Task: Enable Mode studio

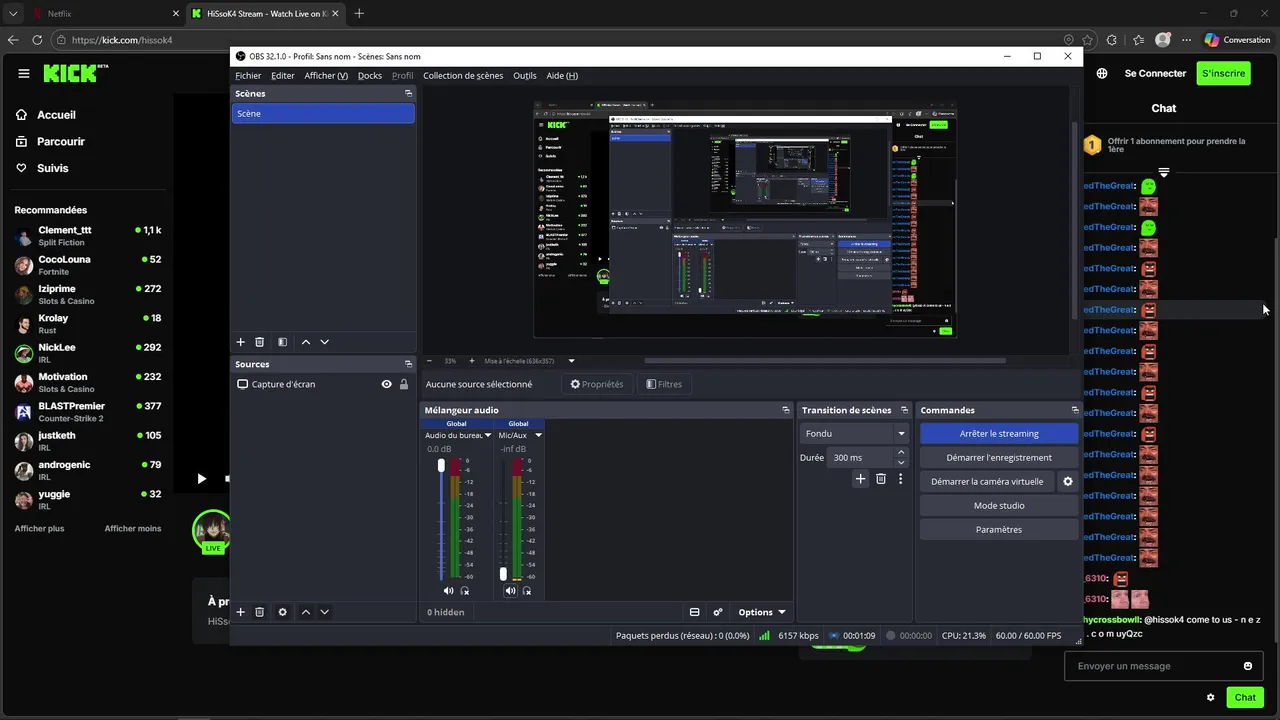Action: pyautogui.click(x=999, y=506)
